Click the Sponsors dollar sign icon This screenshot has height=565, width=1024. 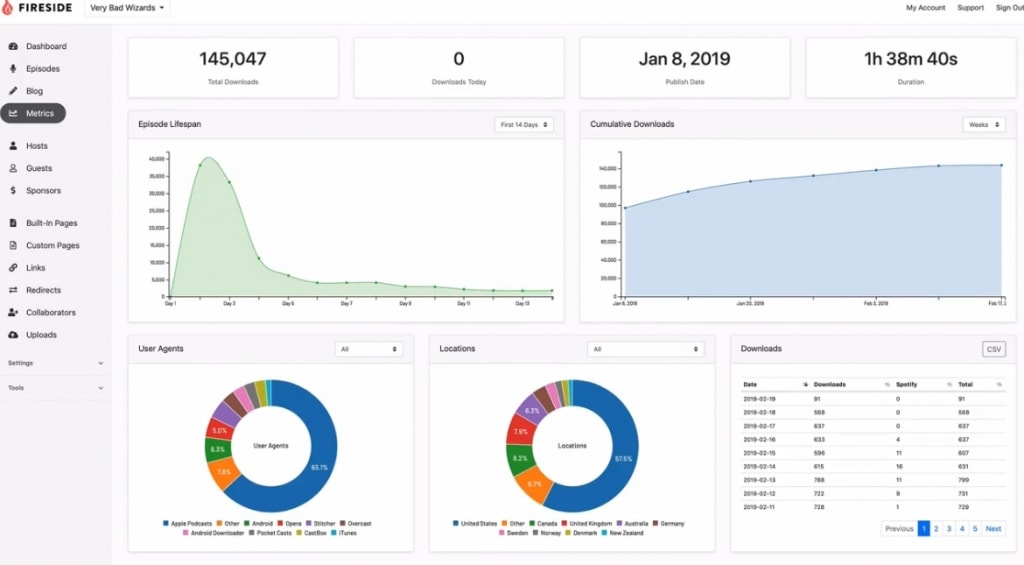point(13,191)
